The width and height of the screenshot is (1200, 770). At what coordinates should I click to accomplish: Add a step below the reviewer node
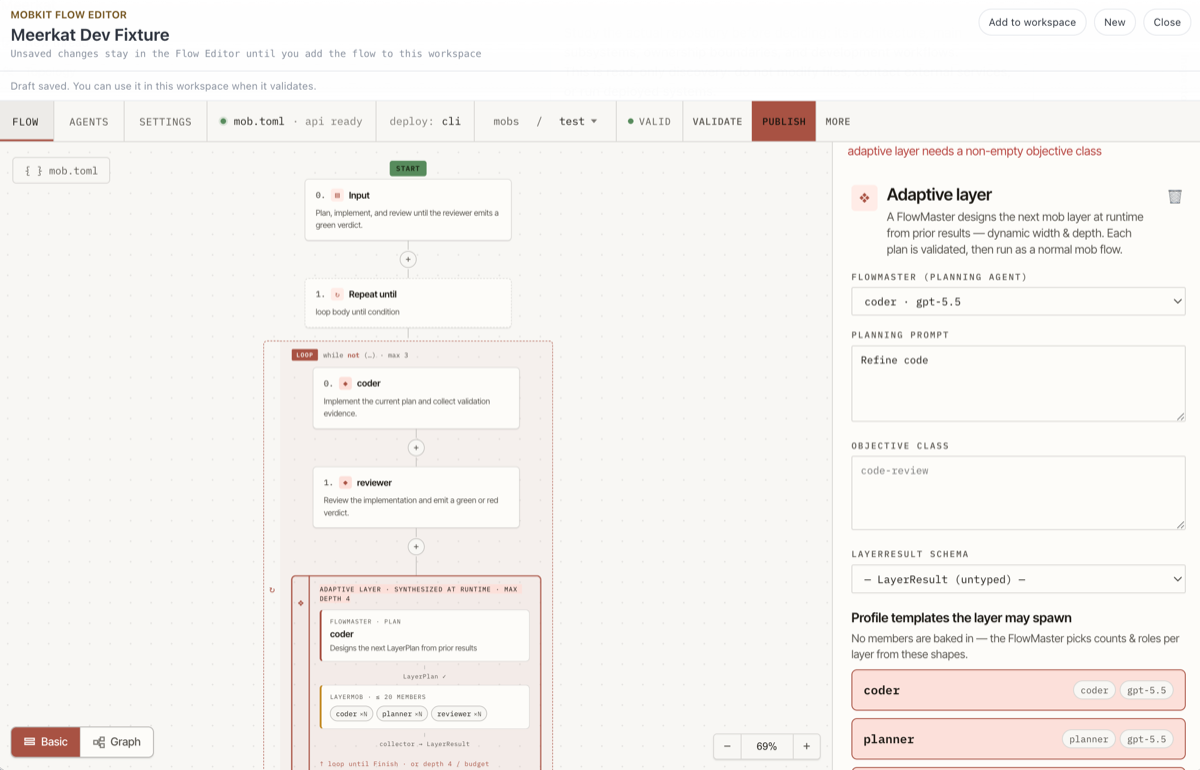416,547
